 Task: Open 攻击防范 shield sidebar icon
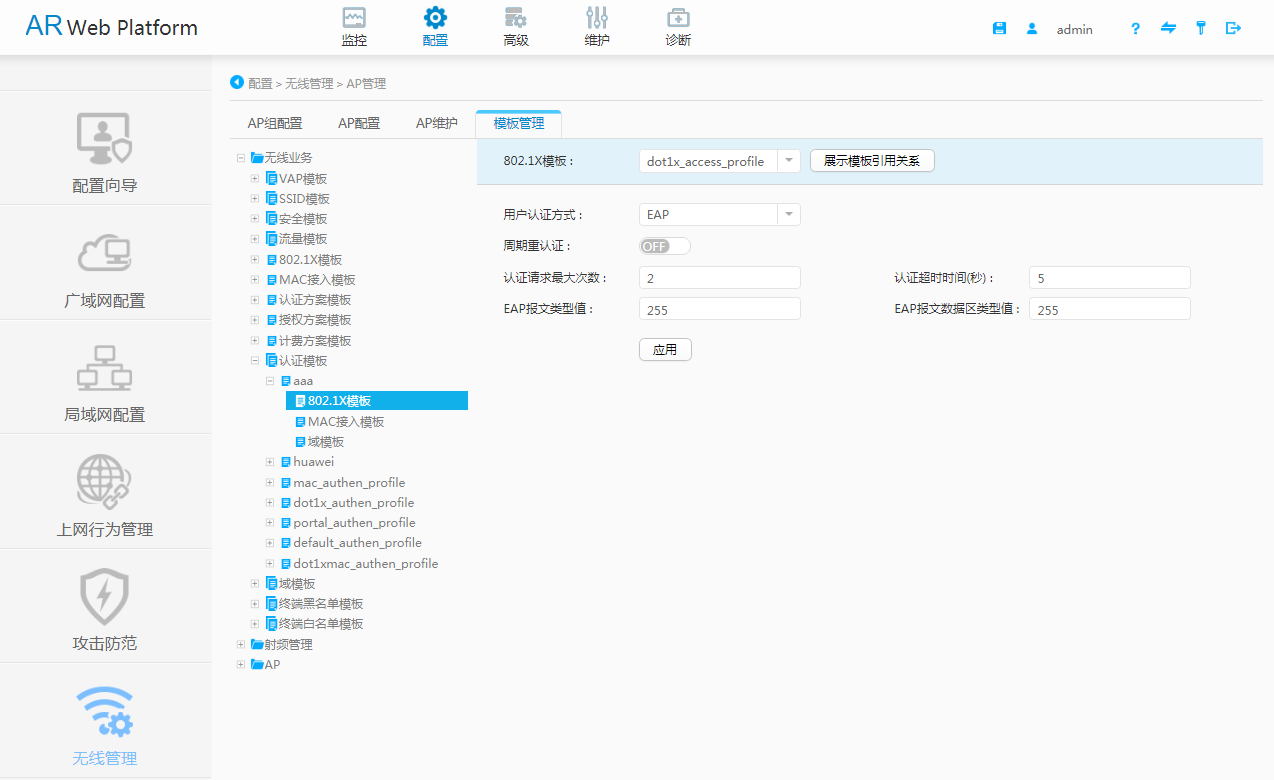click(105, 597)
